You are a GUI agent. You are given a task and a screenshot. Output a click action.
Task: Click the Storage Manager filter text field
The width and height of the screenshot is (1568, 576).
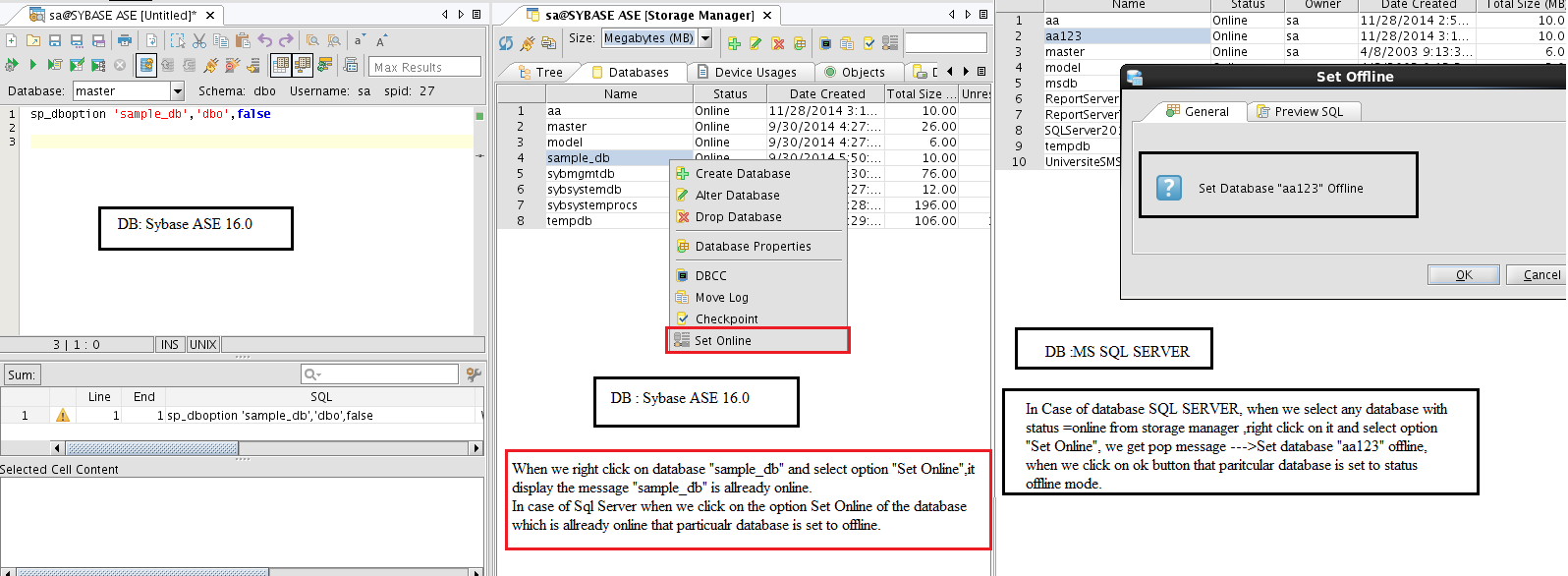945,43
